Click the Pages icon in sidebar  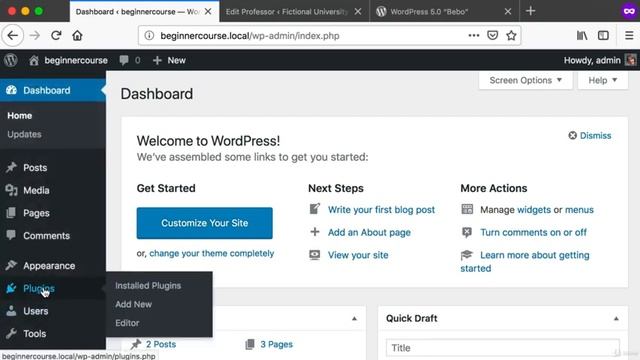pos(11,213)
